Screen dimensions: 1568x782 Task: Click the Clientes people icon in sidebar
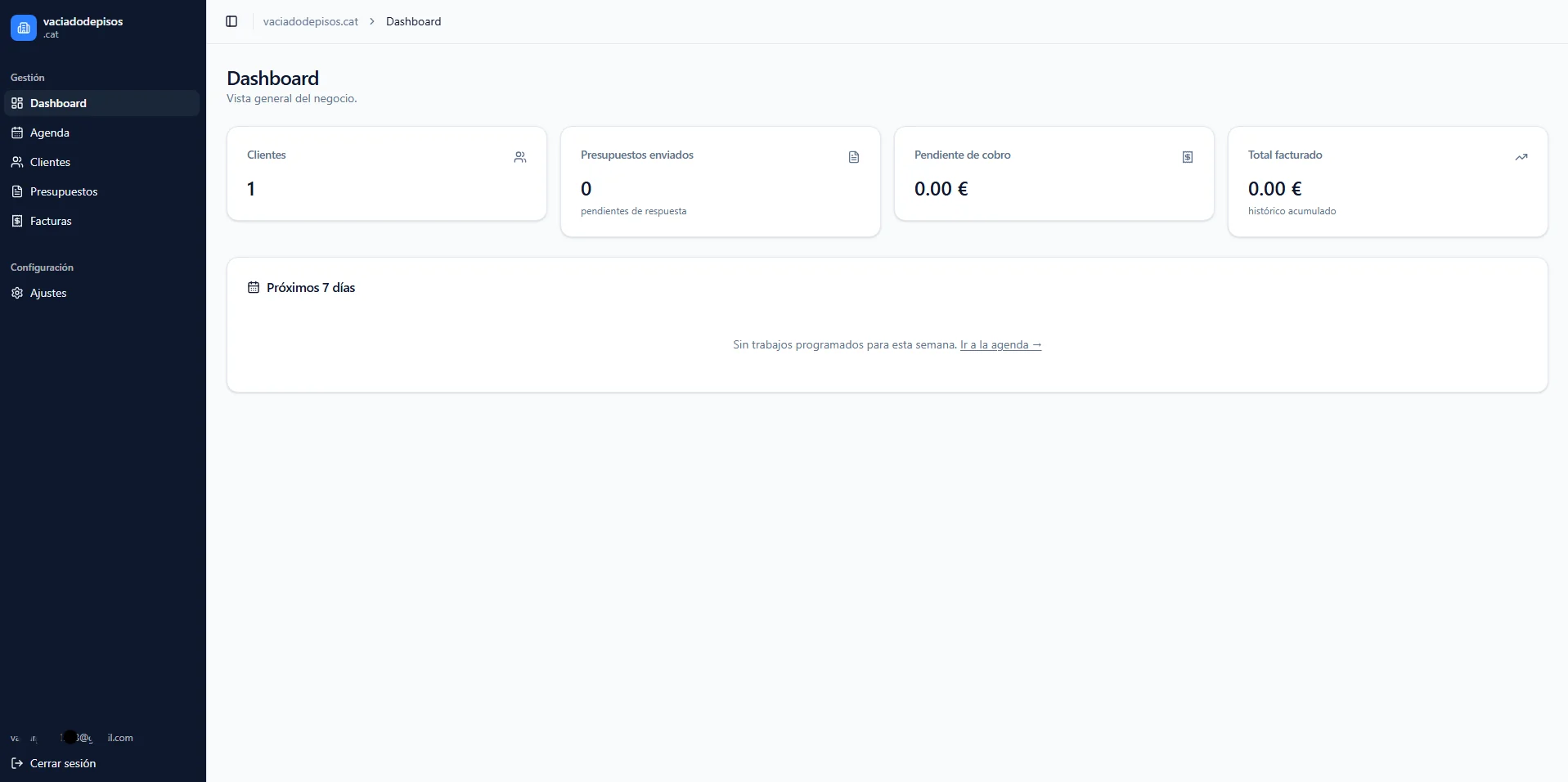[x=17, y=162]
